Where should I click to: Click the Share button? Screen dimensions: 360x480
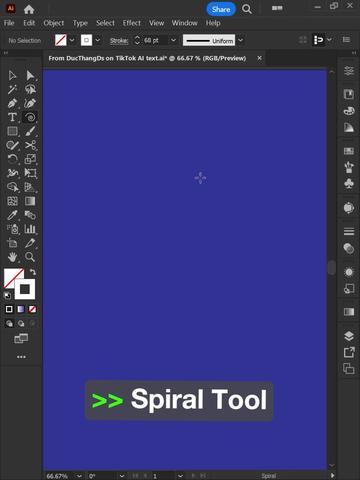point(221,9)
